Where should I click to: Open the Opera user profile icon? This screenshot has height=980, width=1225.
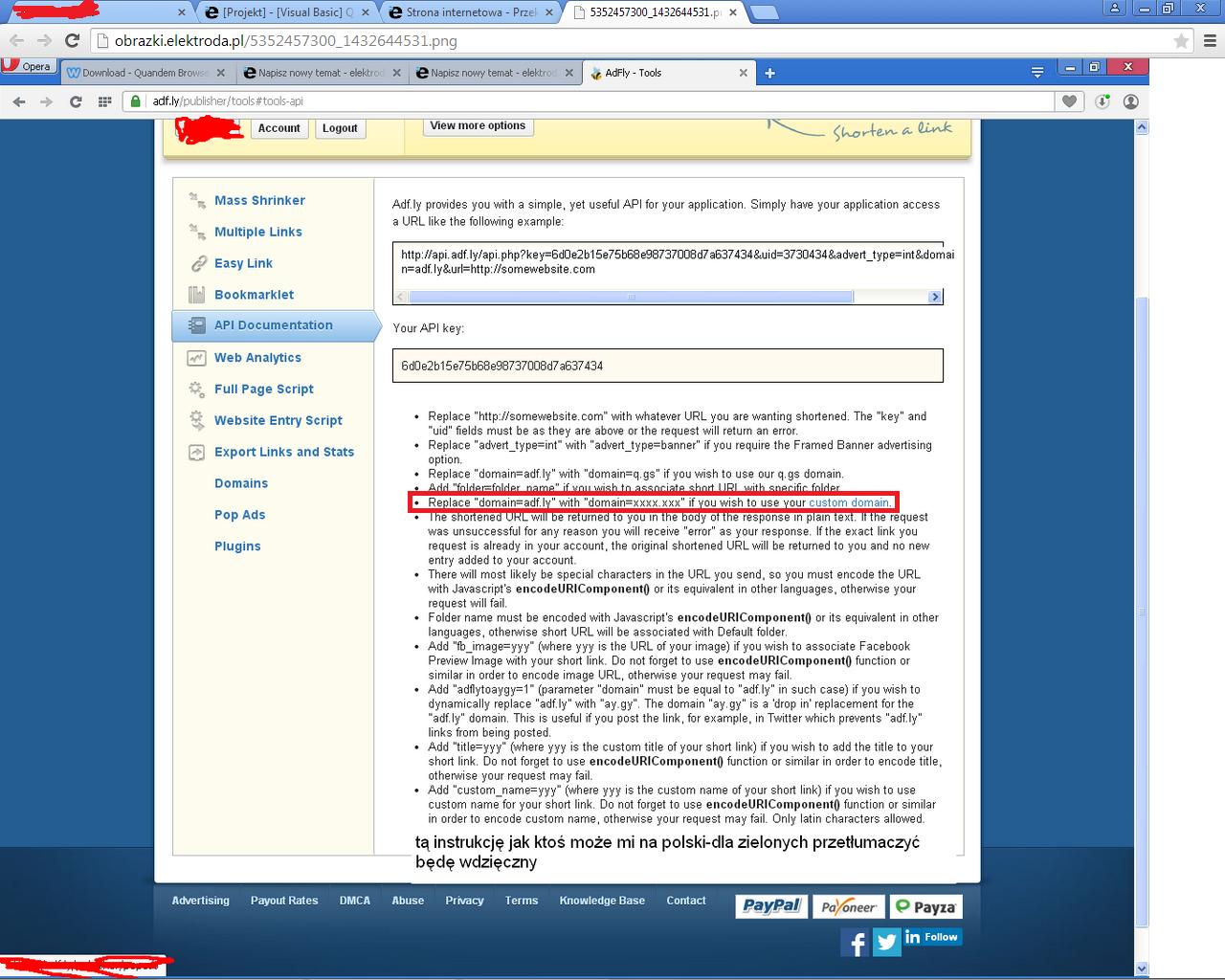click(x=1130, y=101)
